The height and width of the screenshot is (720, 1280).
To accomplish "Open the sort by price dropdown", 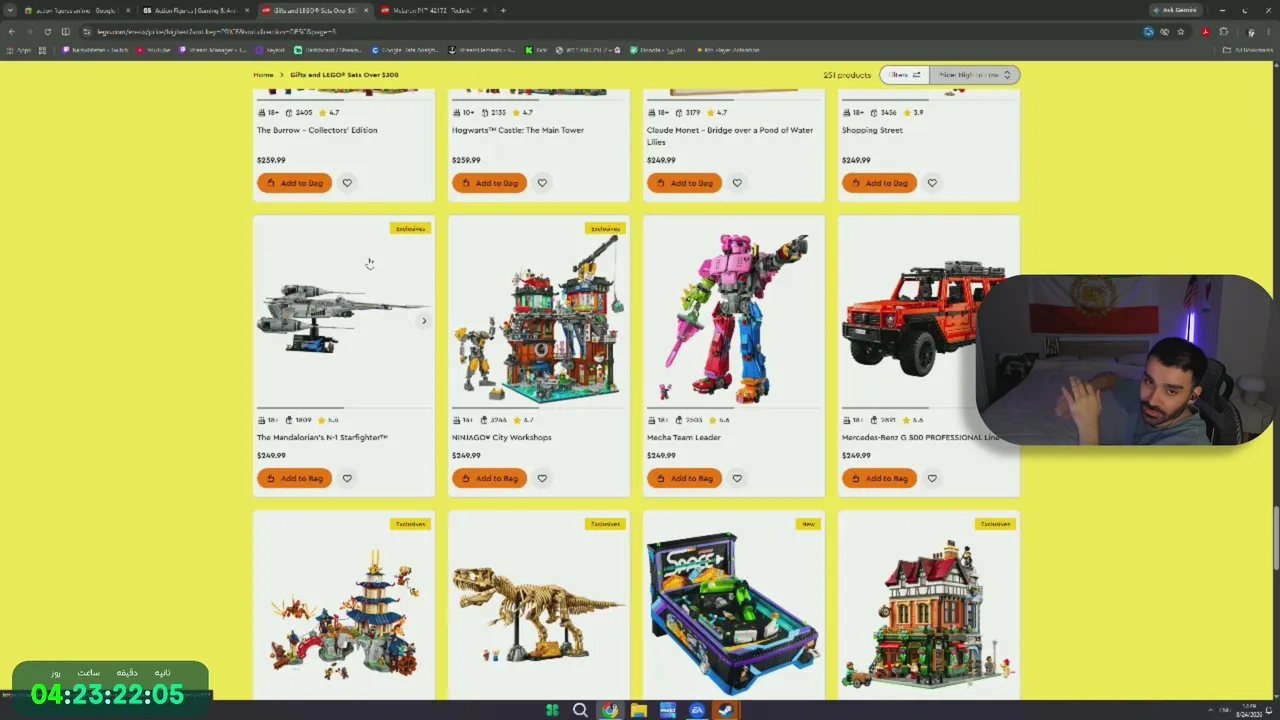I will 974,75.
